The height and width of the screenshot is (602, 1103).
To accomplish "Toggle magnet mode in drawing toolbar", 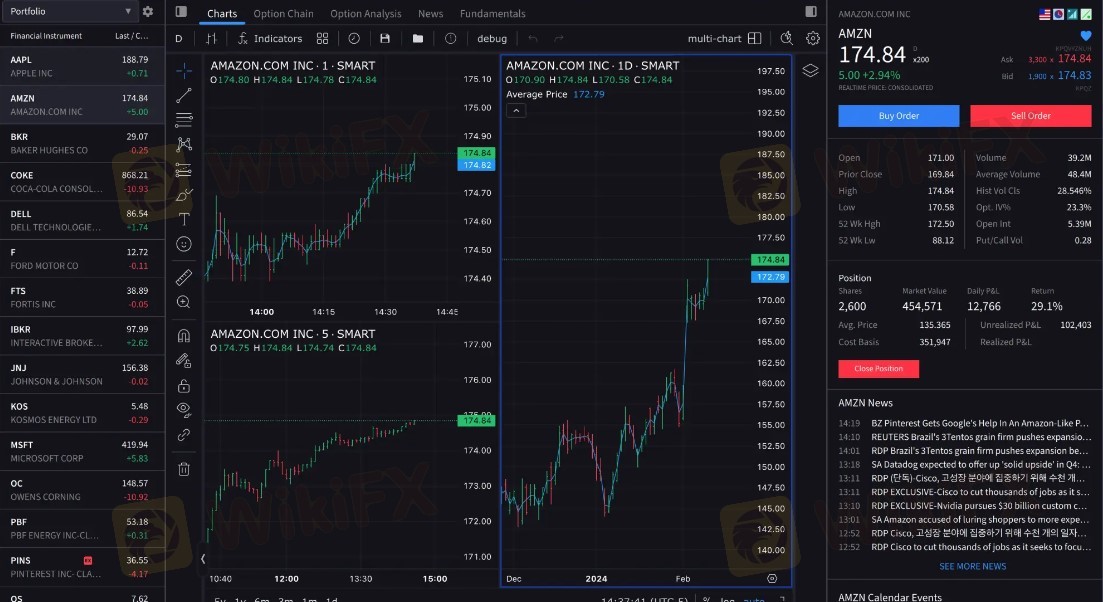I will 184,336.
